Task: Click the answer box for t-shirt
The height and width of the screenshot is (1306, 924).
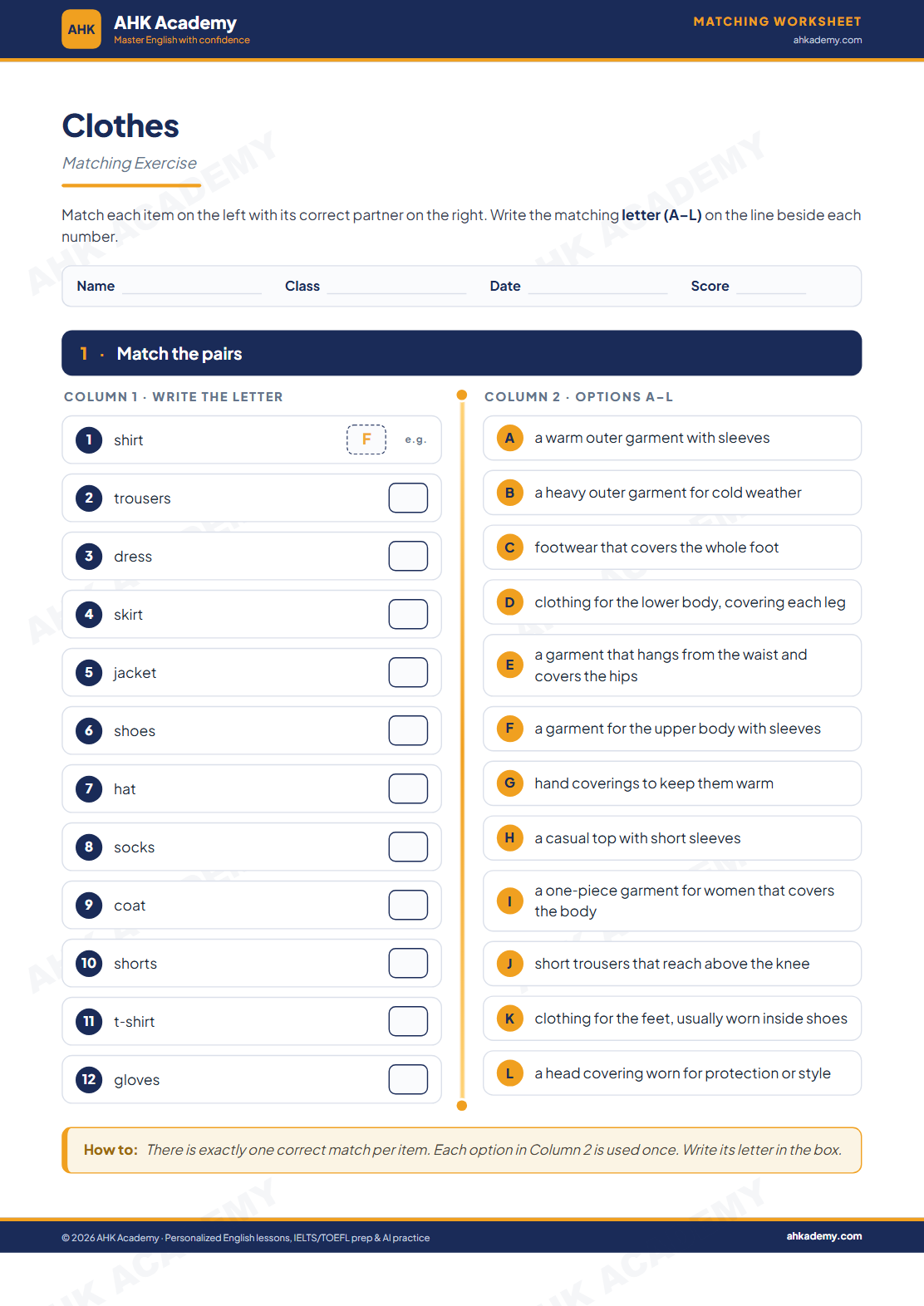Action: point(408,1021)
